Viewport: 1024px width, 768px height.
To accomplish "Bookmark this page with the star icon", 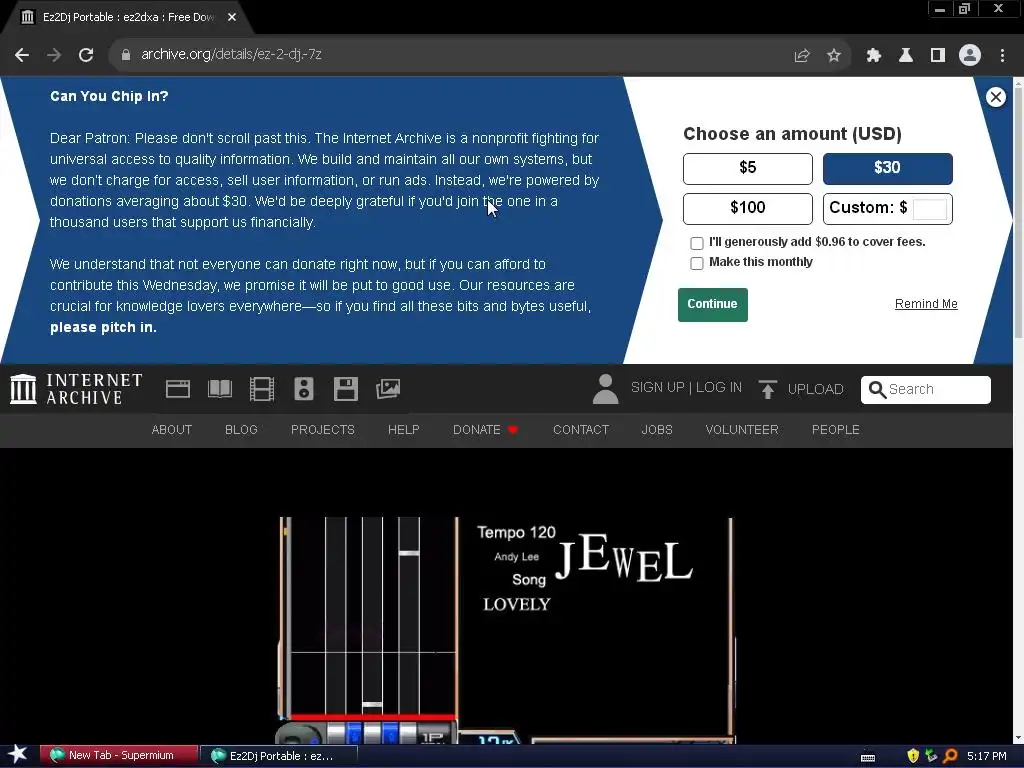I will pyautogui.click(x=834, y=55).
